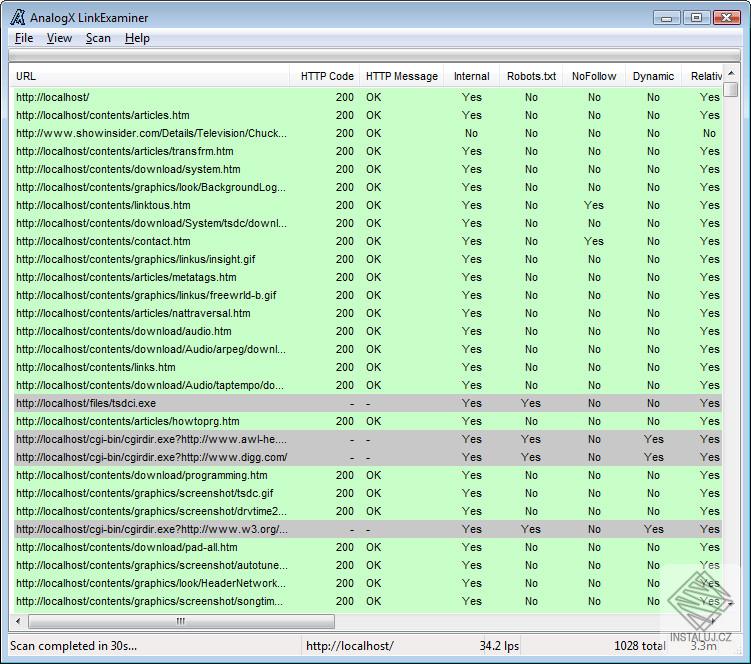Open the Help menu
This screenshot has width=751, height=664.
[137, 38]
